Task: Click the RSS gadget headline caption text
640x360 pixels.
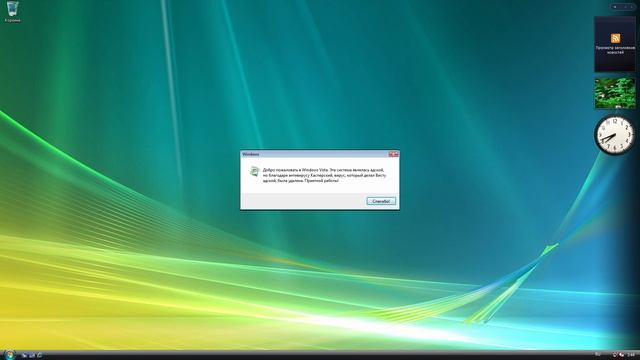Action: click(615, 50)
